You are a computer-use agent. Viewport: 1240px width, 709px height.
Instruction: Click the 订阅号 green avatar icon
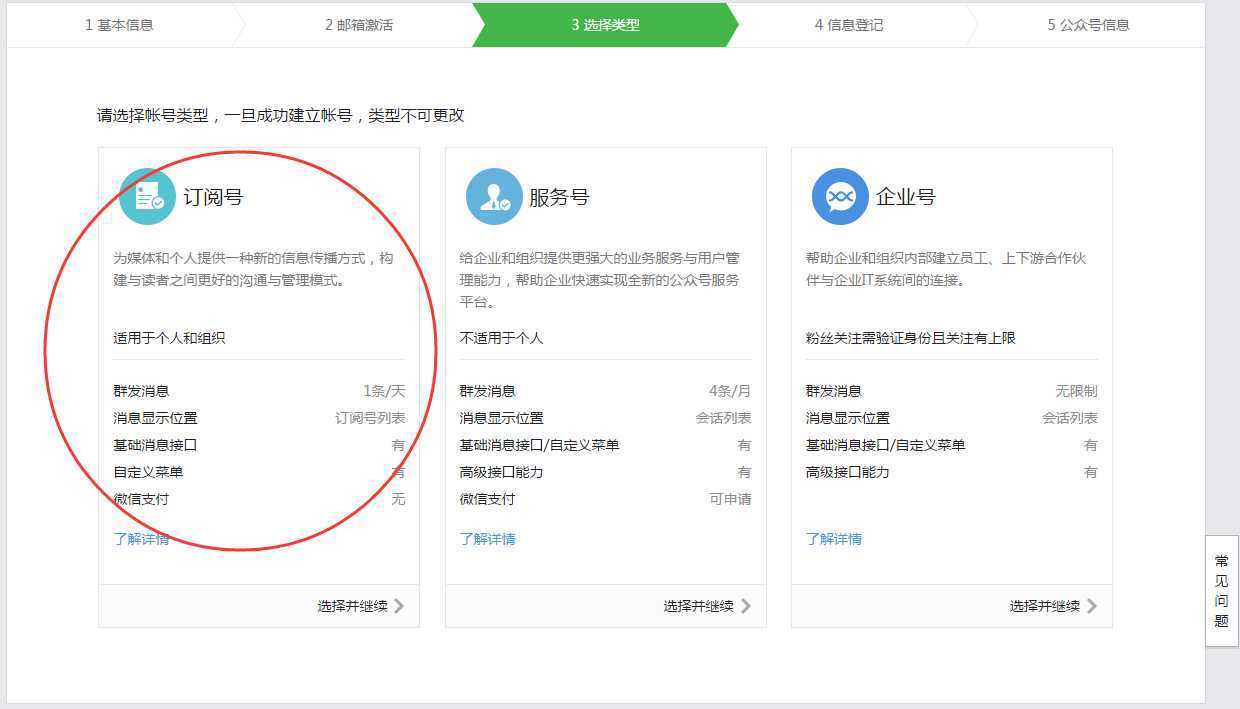pyautogui.click(x=147, y=196)
